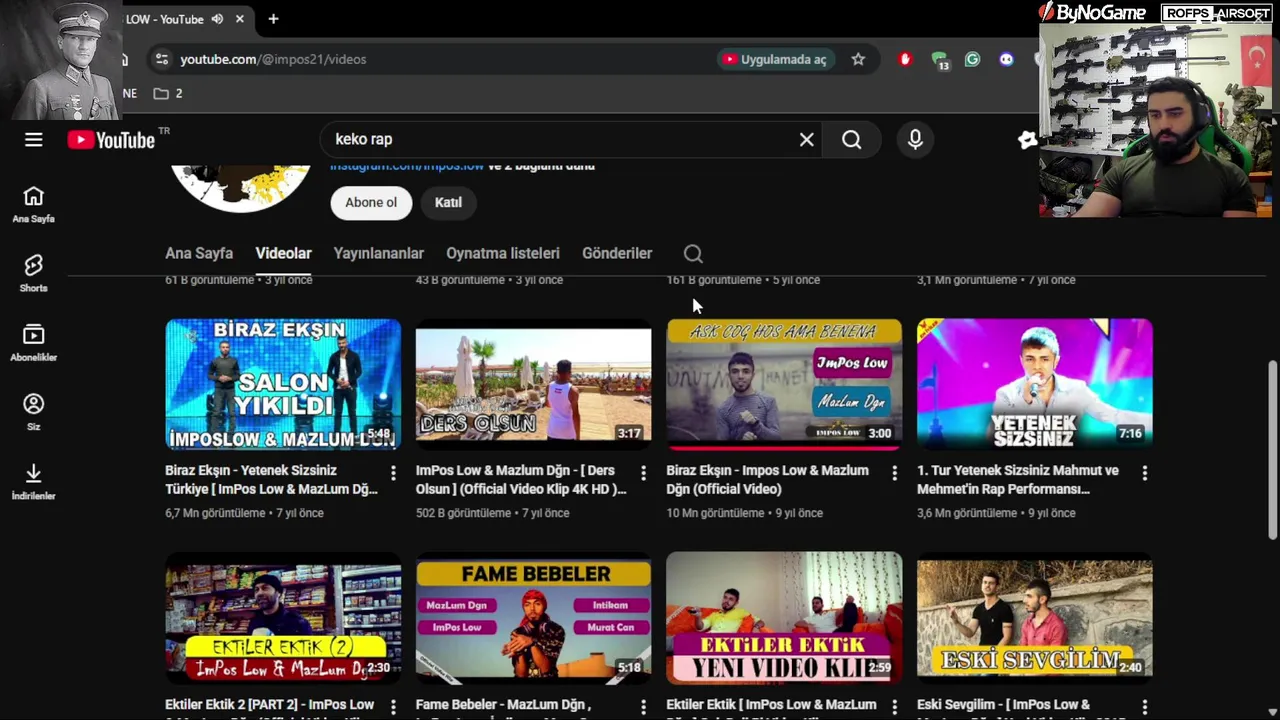Open options menu for Biraz Ekşin Yetenek Sizsiniz video
The image size is (1280, 720).
click(x=393, y=472)
